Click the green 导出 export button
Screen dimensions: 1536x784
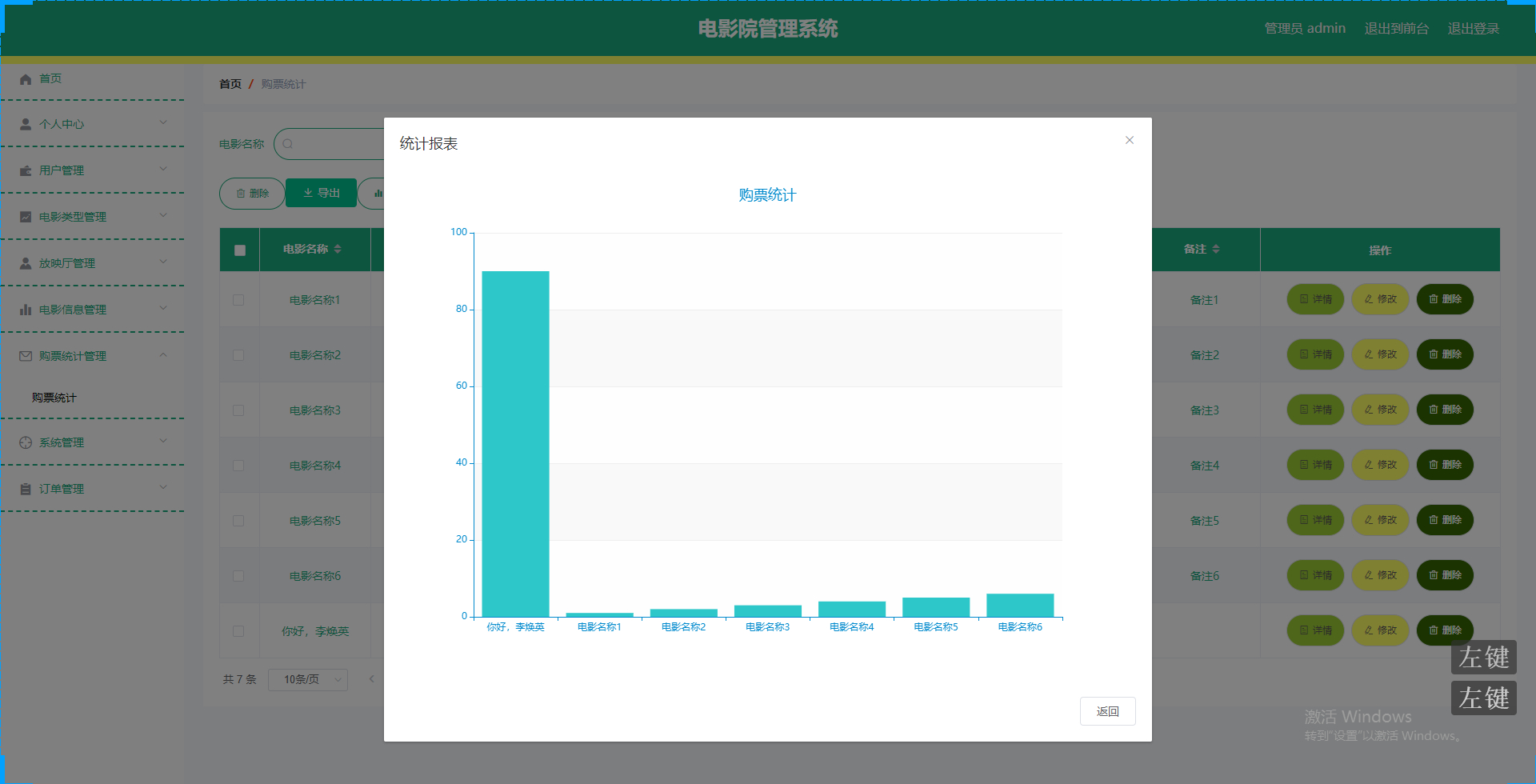pos(321,194)
